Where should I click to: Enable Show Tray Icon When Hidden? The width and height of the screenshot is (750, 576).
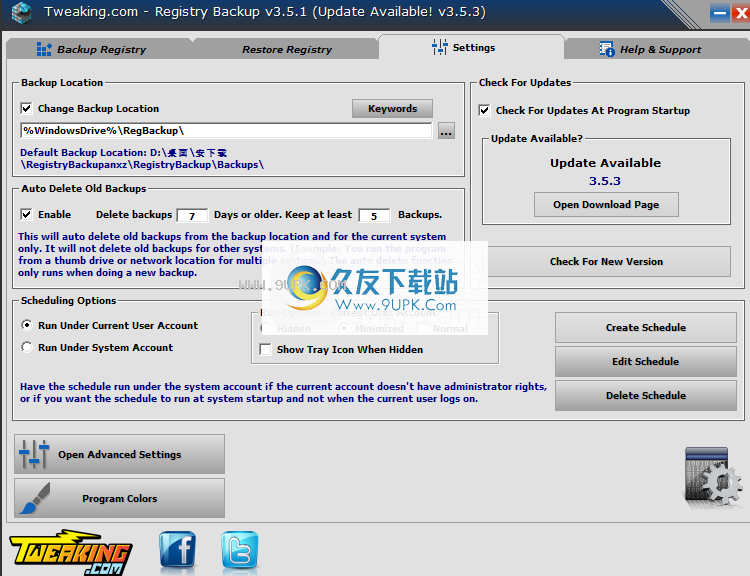265,350
